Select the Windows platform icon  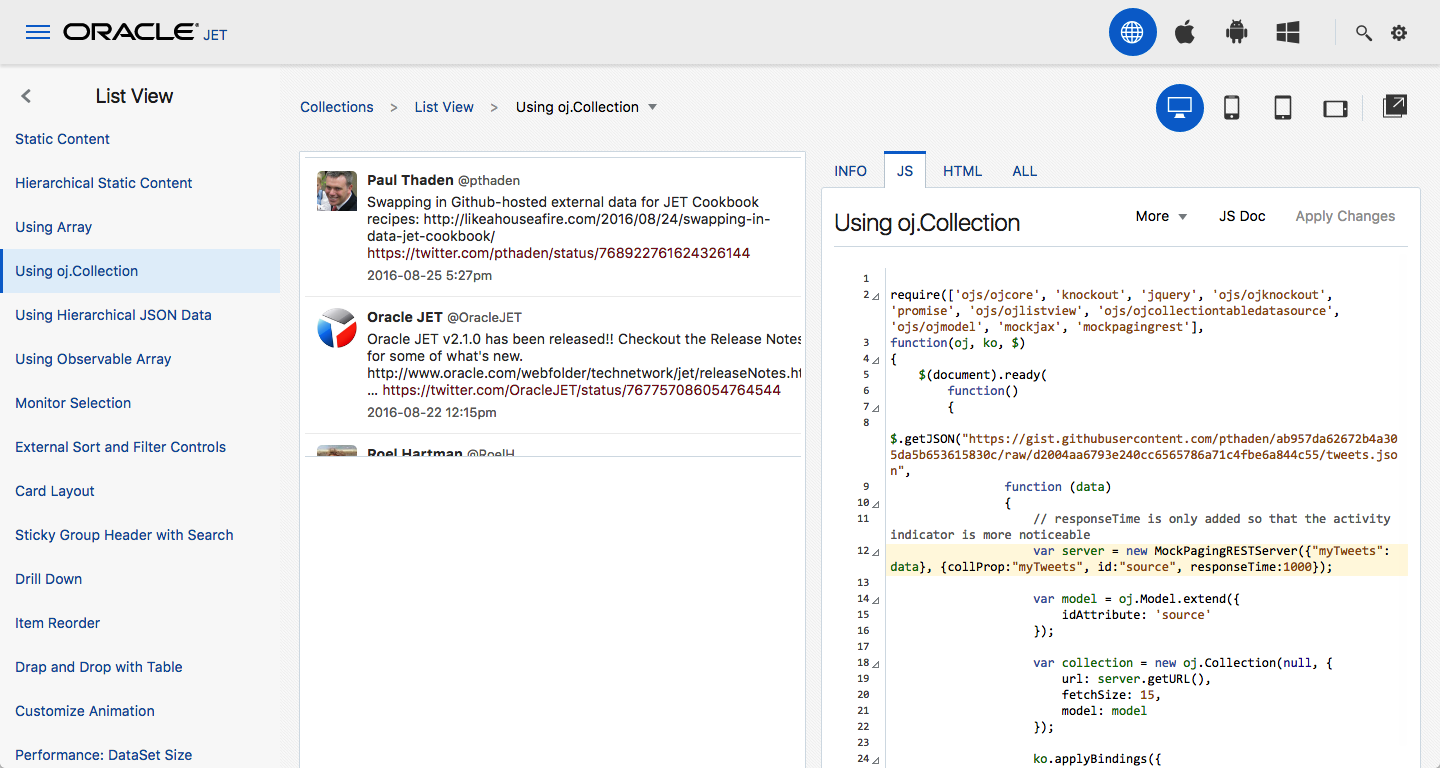[1288, 33]
